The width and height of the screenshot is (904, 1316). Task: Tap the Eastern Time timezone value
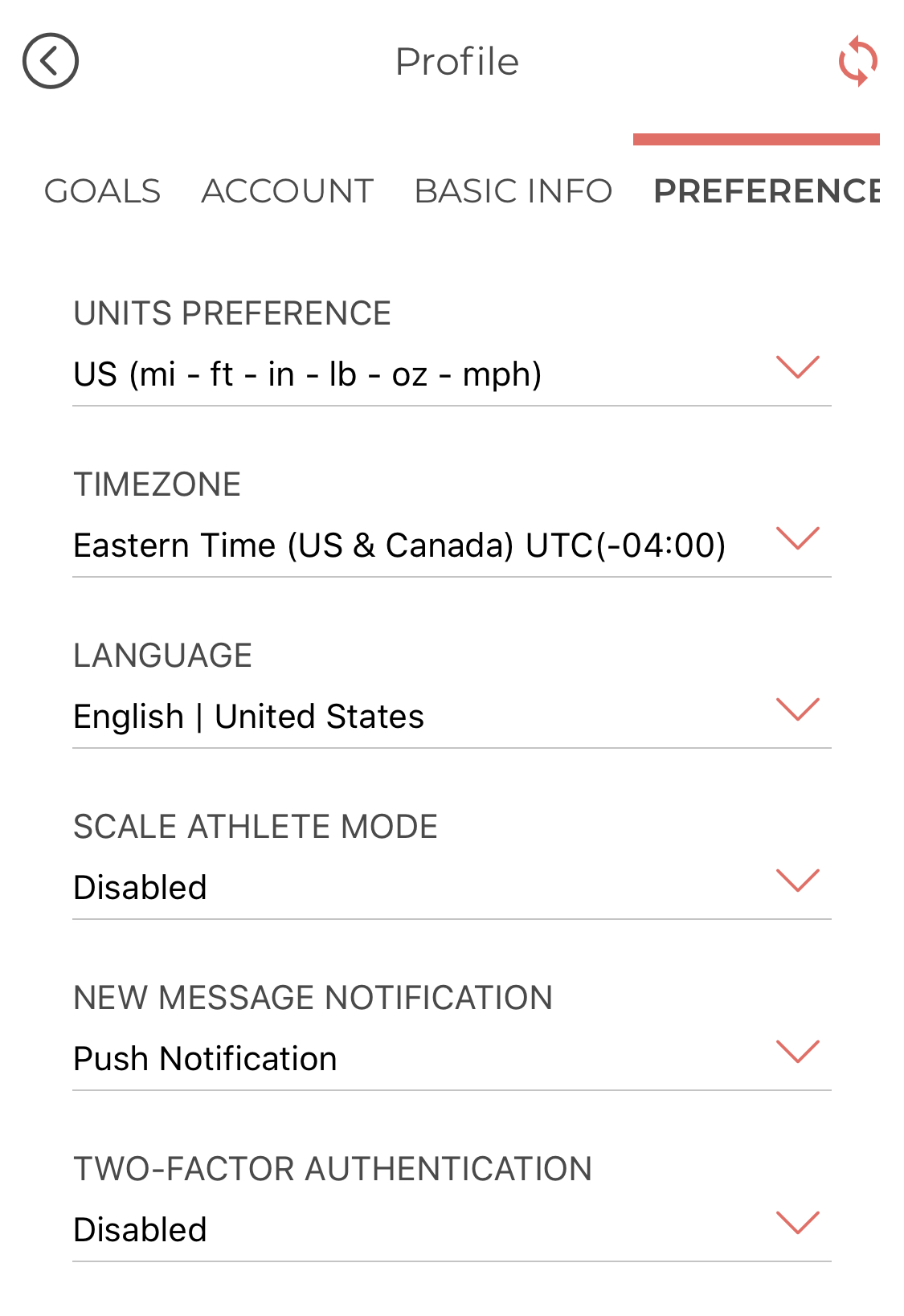pos(399,546)
